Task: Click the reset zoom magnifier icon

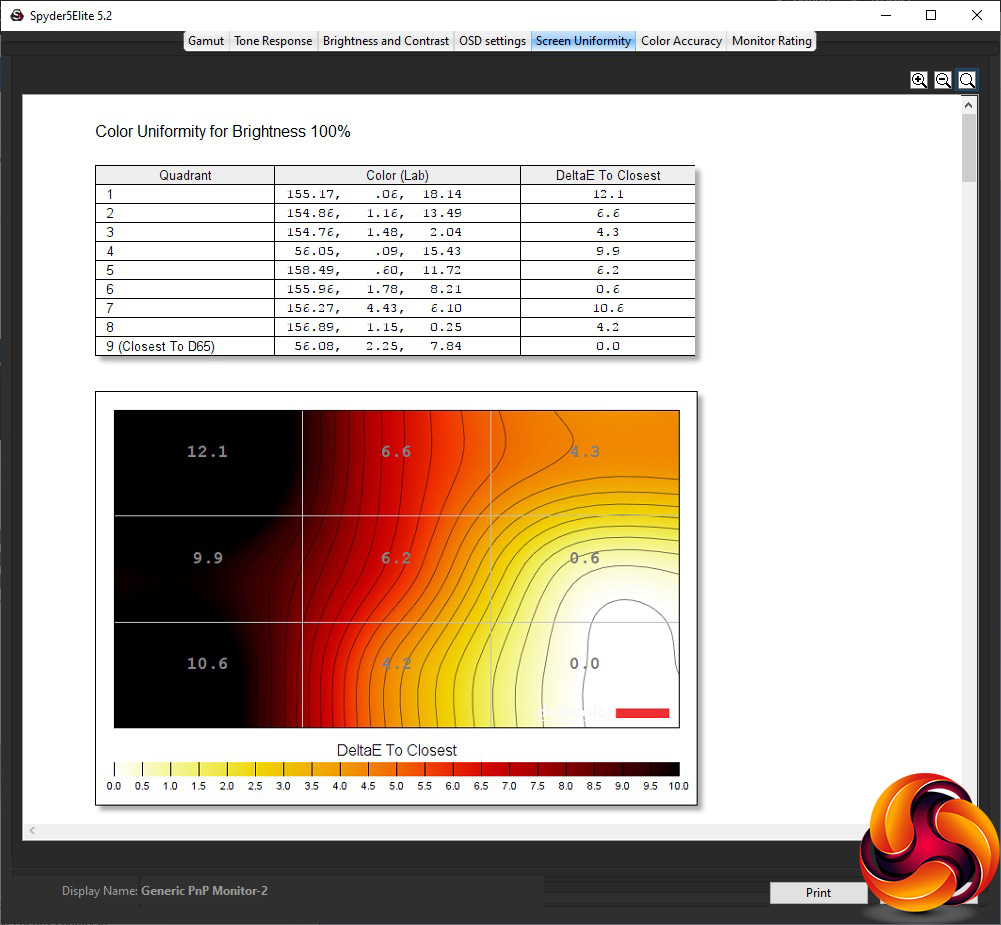Action: [967, 80]
